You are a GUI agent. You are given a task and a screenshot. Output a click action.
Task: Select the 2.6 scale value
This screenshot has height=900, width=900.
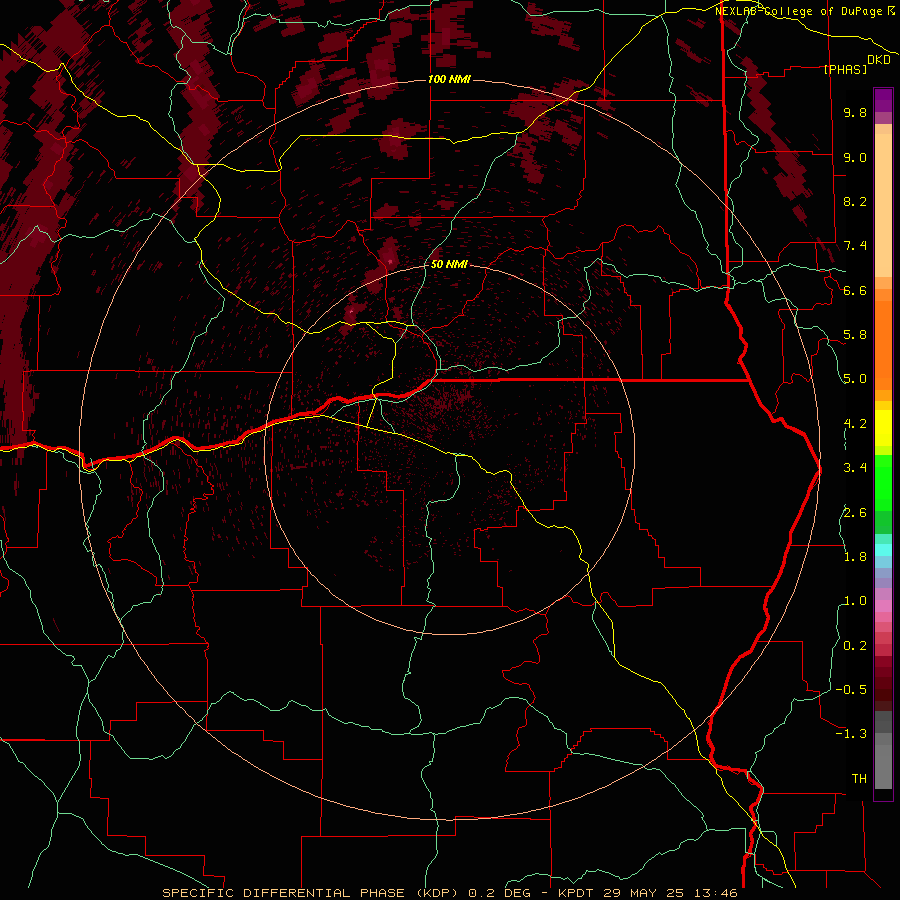pos(855,513)
